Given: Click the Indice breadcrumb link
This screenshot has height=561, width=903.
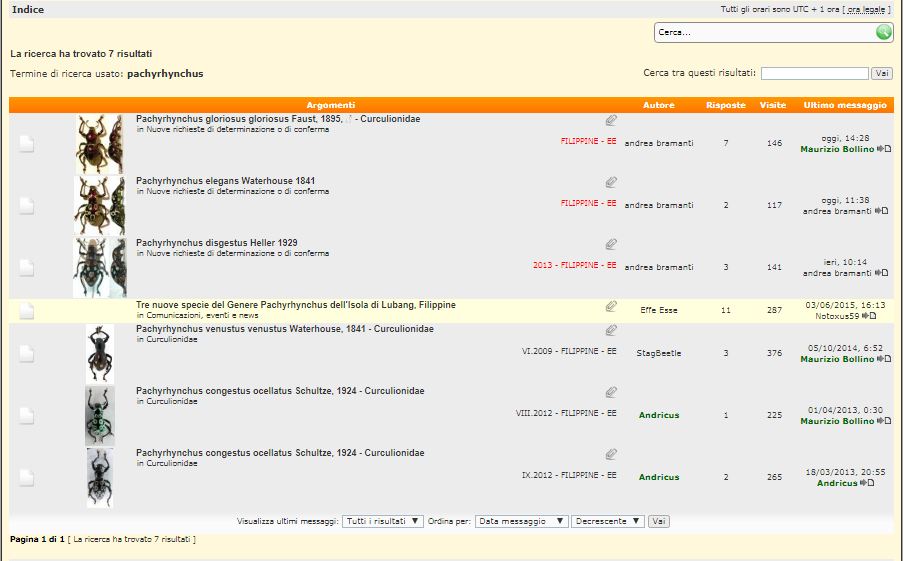Looking at the screenshot, I should coord(27,9).
